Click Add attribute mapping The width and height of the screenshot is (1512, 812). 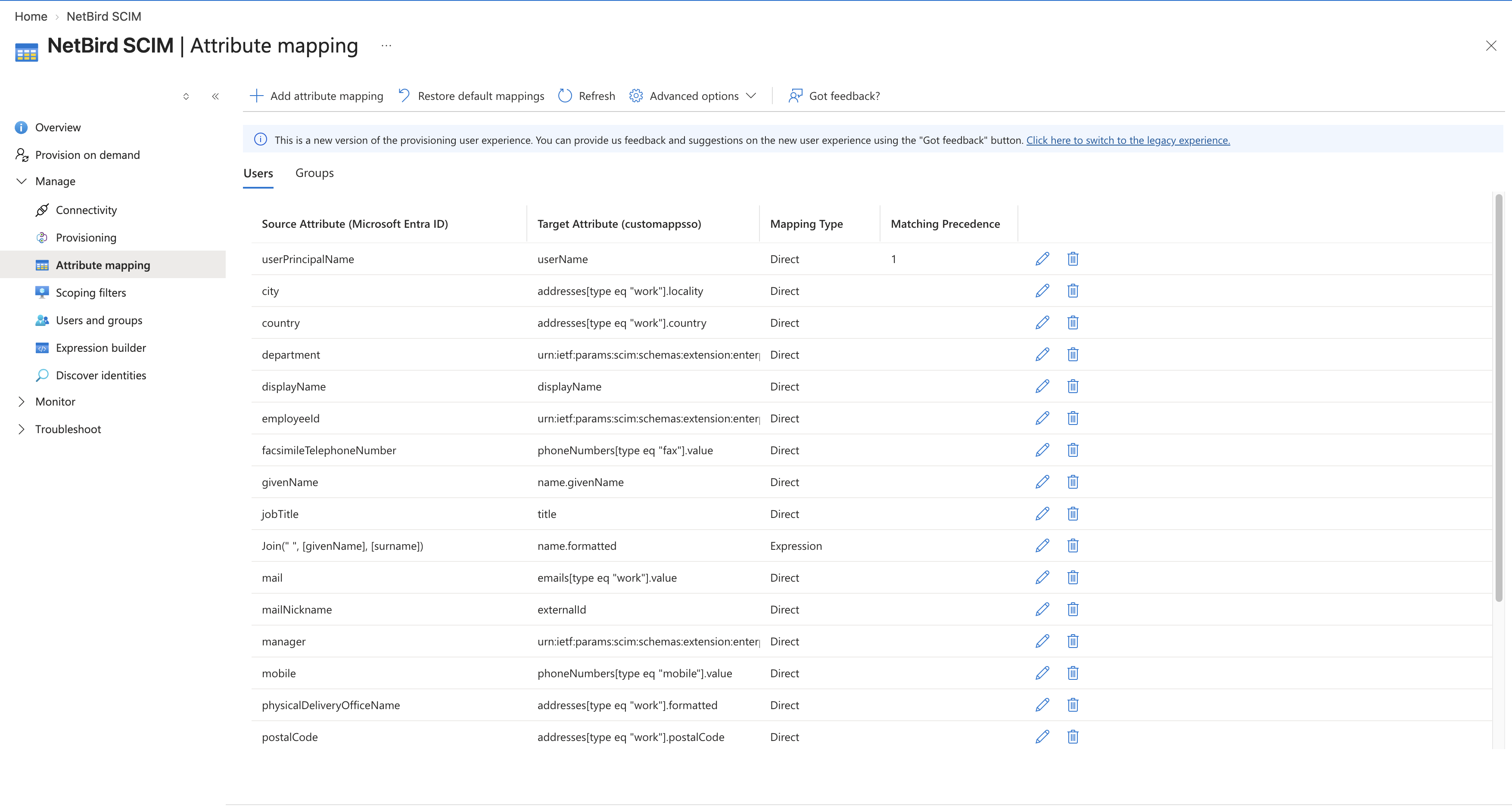(316, 96)
